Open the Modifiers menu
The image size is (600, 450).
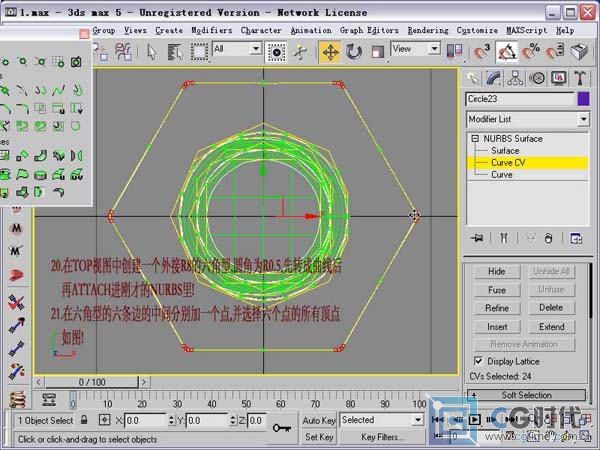212,30
